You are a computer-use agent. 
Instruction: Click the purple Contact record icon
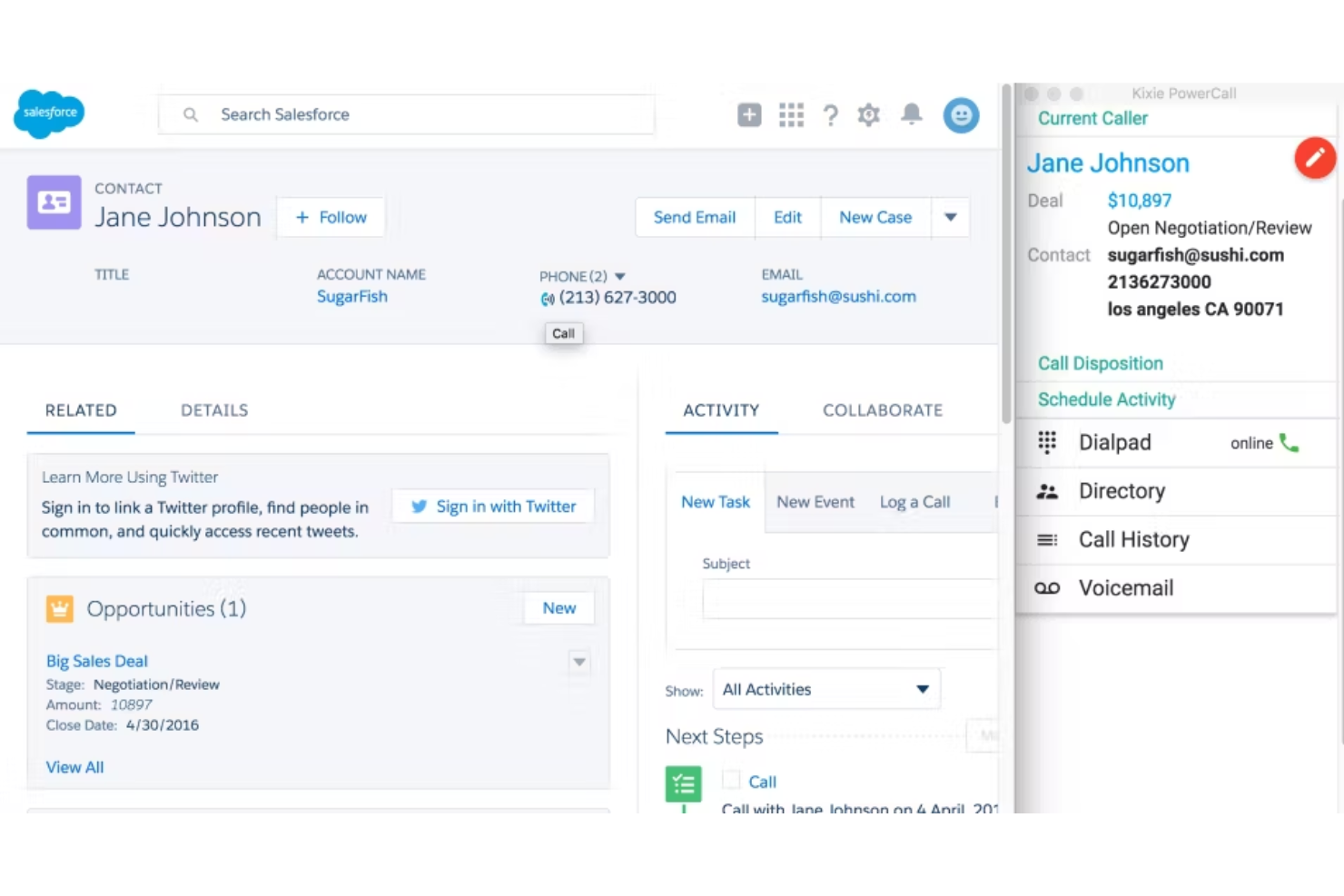click(54, 202)
